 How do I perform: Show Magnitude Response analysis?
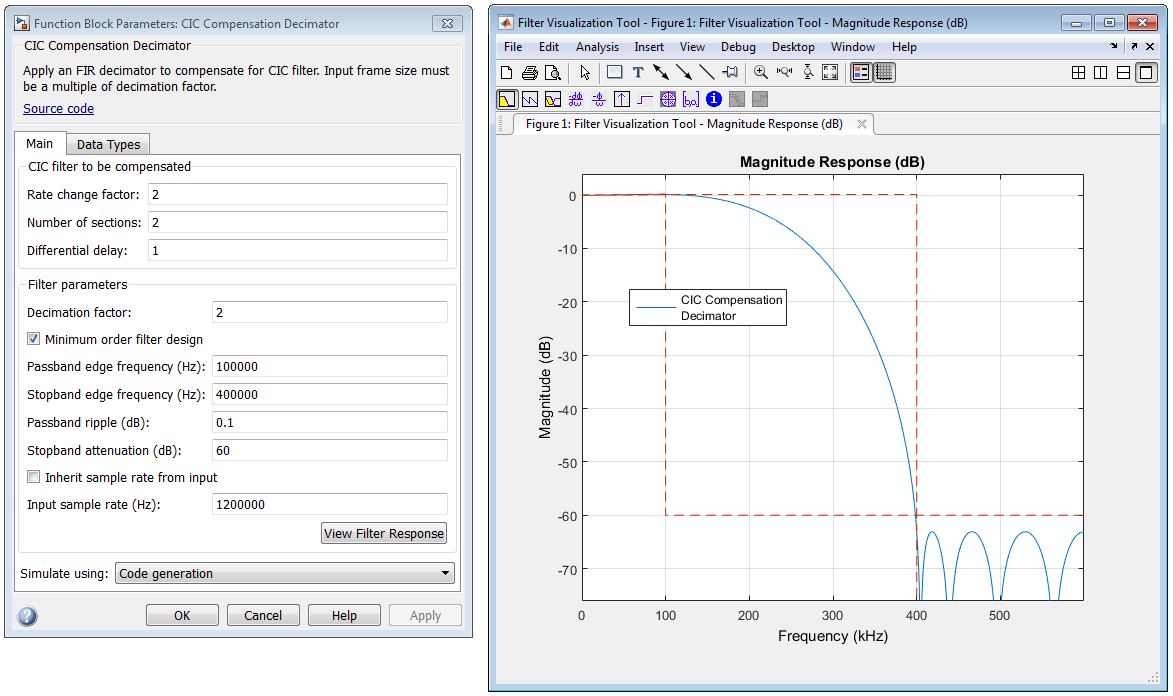507,99
